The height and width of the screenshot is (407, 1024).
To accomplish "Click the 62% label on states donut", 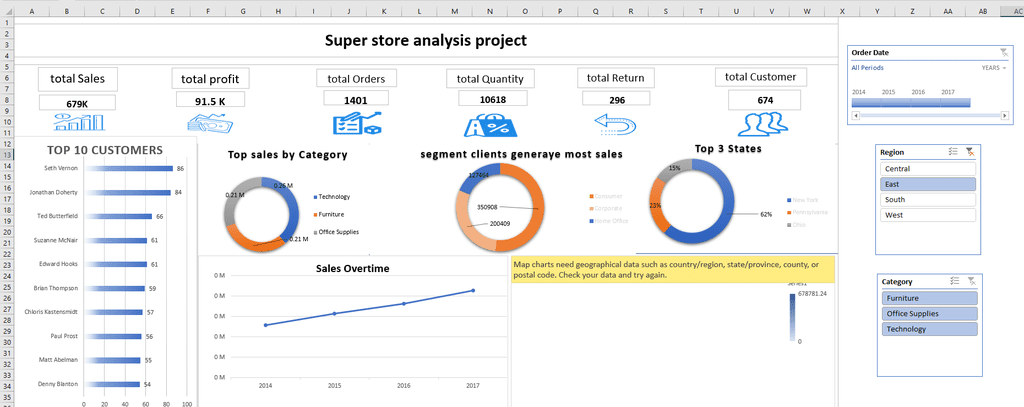I will (x=767, y=214).
